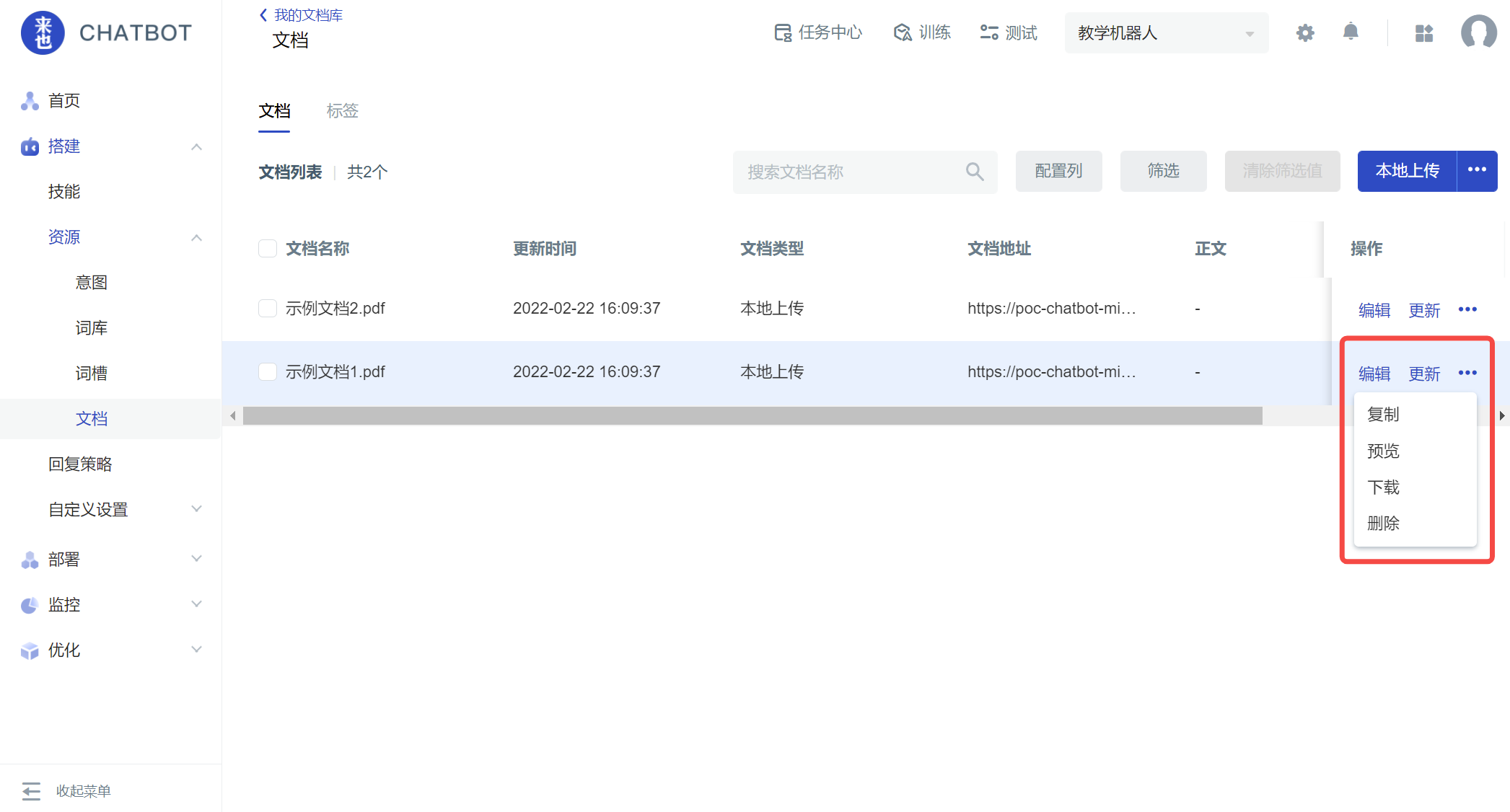The width and height of the screenshot is (1510, 812).
Task: Click the 文档地址 link for 示例文档1.pdf
Action: coord(1052,372)
